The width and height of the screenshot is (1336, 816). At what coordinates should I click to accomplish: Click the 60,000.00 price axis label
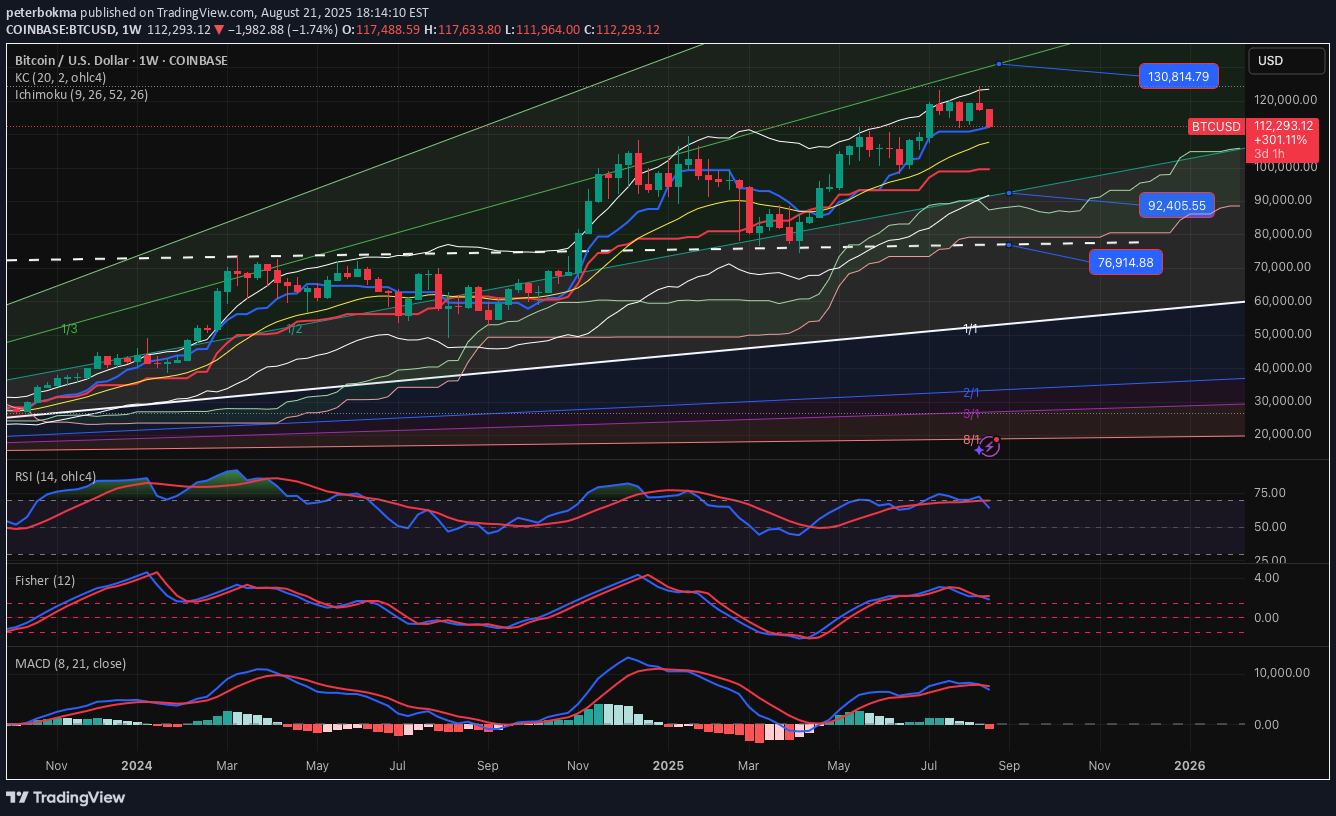1284,300
